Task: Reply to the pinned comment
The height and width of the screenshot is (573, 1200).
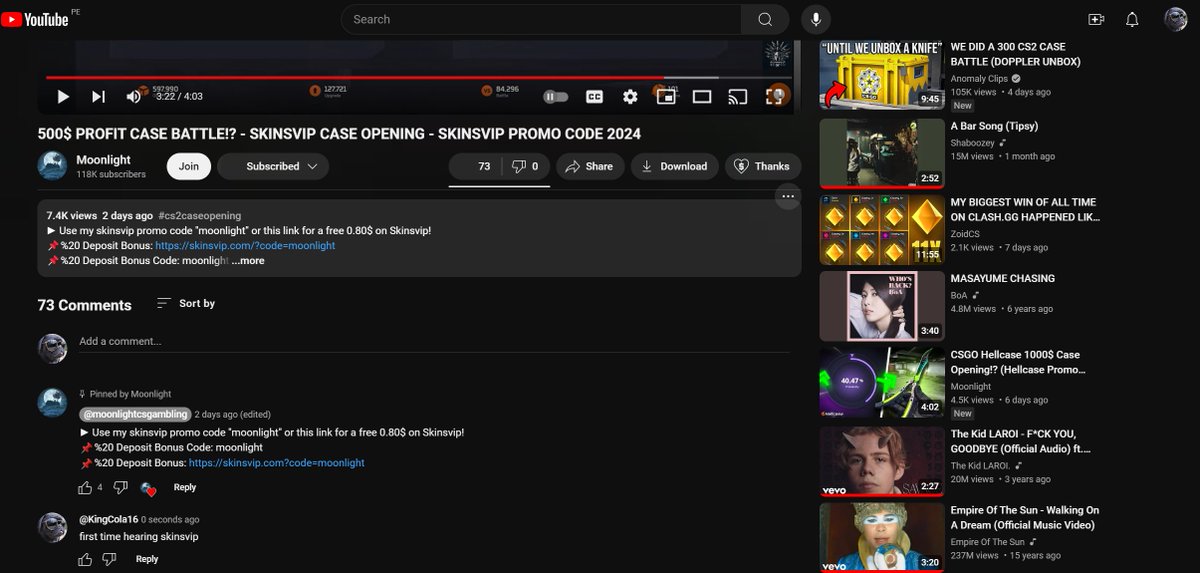Action: point(185,488)
